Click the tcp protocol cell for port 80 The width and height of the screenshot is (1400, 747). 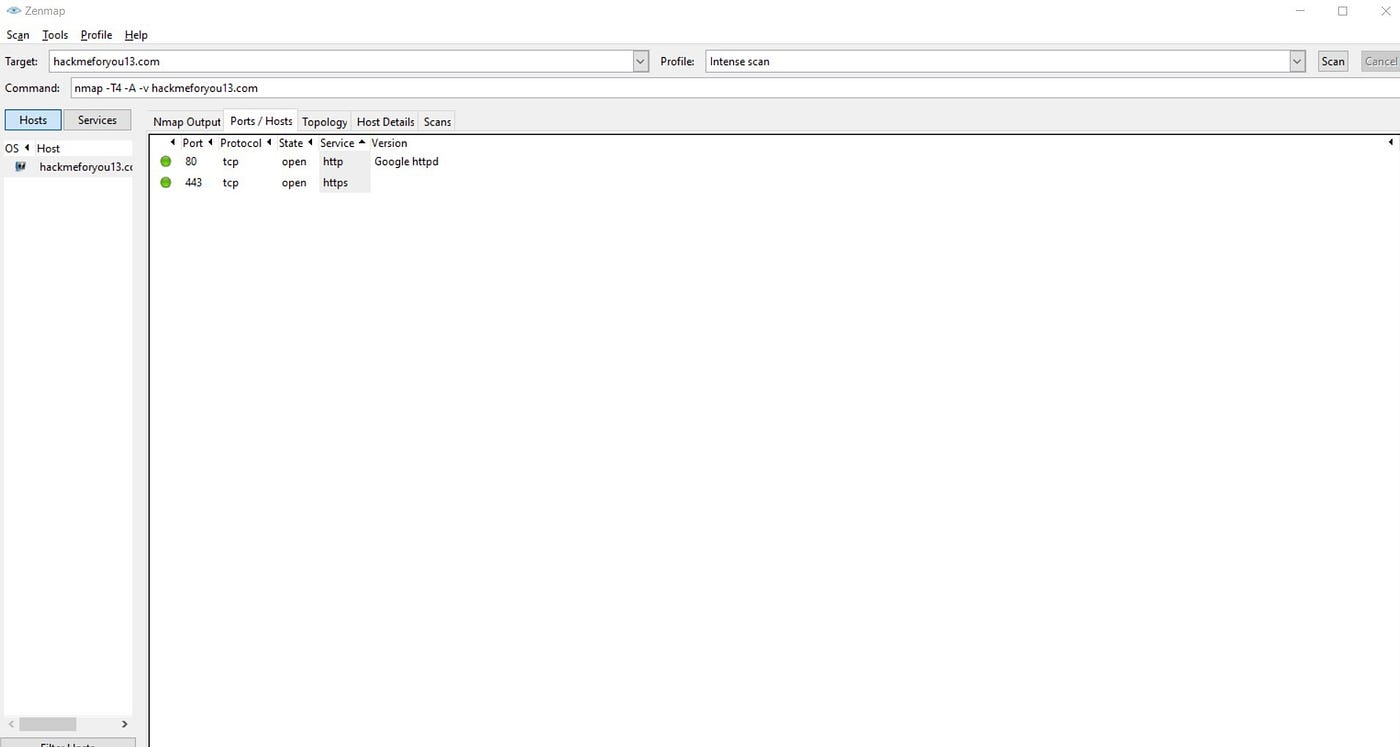point(231,161)
